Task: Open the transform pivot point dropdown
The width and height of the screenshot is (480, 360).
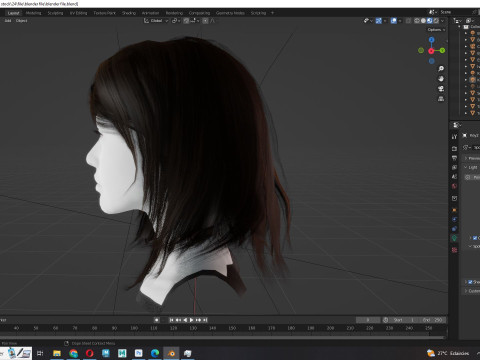Action: pyautogui.click(x=176, y=21)
